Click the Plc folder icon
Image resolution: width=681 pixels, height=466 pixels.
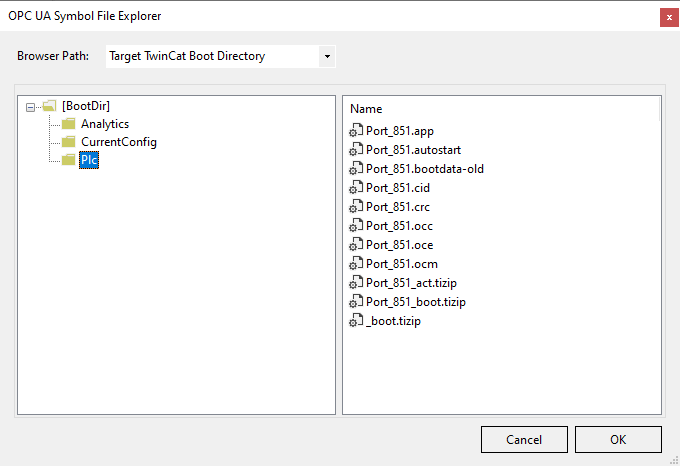click(x=68, y=160)
